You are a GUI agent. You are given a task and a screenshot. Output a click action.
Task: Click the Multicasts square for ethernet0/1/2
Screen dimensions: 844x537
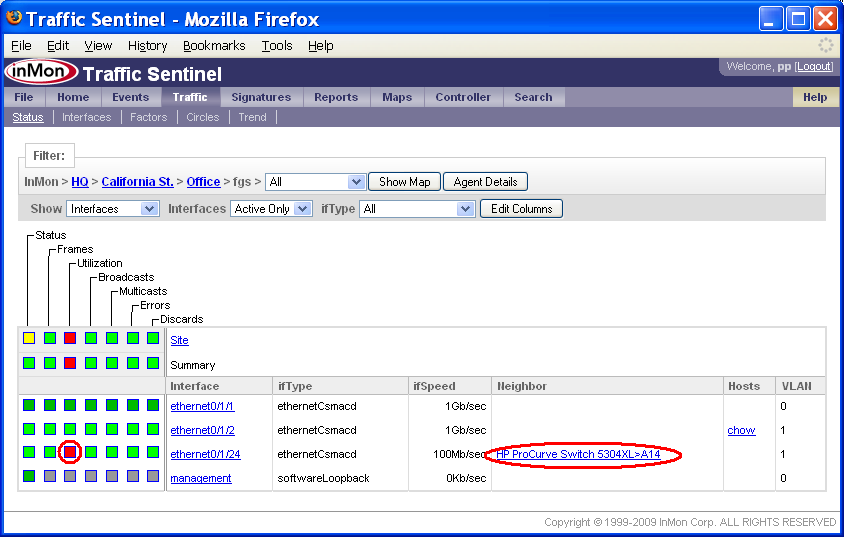click(x=111, y=429)
